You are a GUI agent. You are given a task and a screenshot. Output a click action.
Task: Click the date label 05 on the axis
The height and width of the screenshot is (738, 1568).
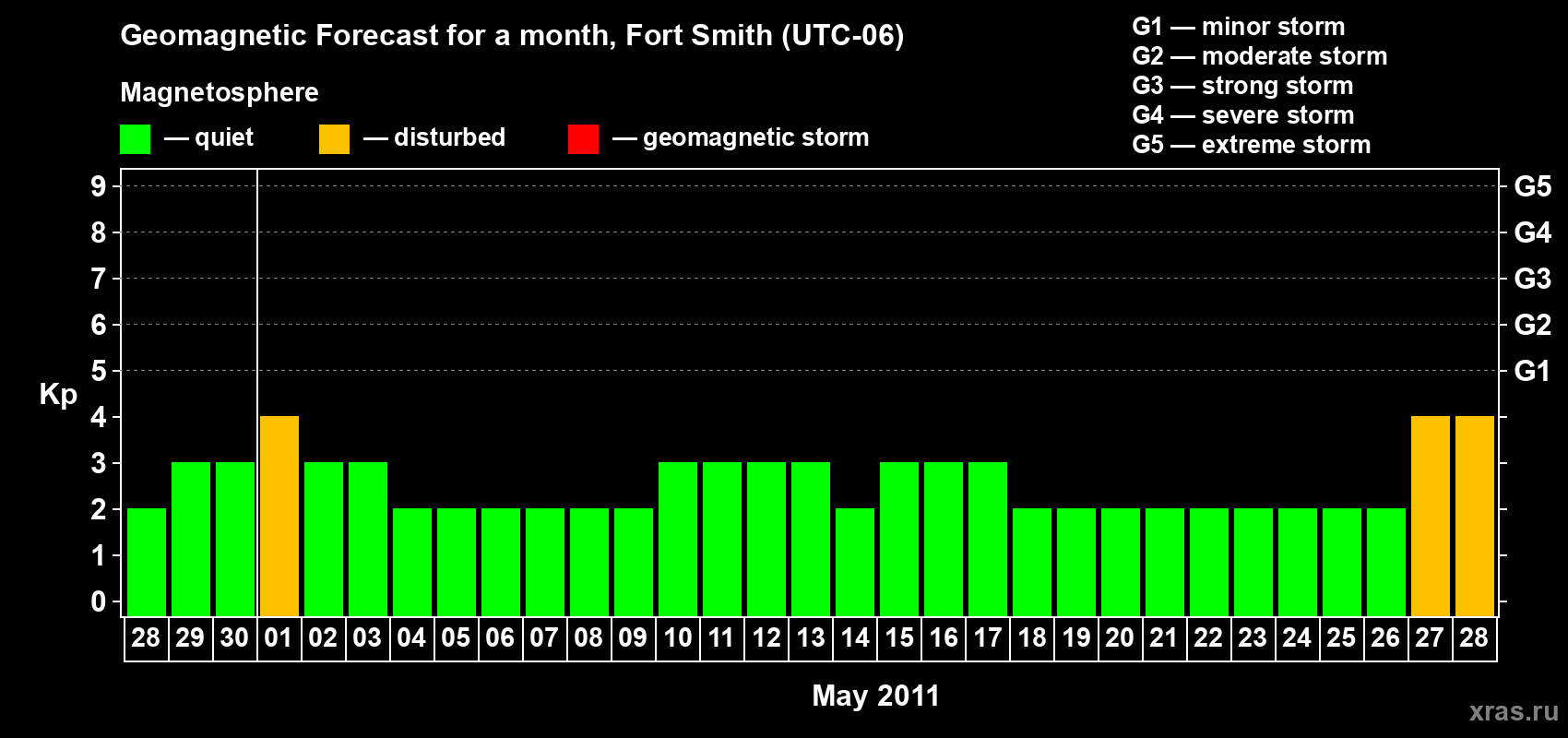(x=456, y=637)
